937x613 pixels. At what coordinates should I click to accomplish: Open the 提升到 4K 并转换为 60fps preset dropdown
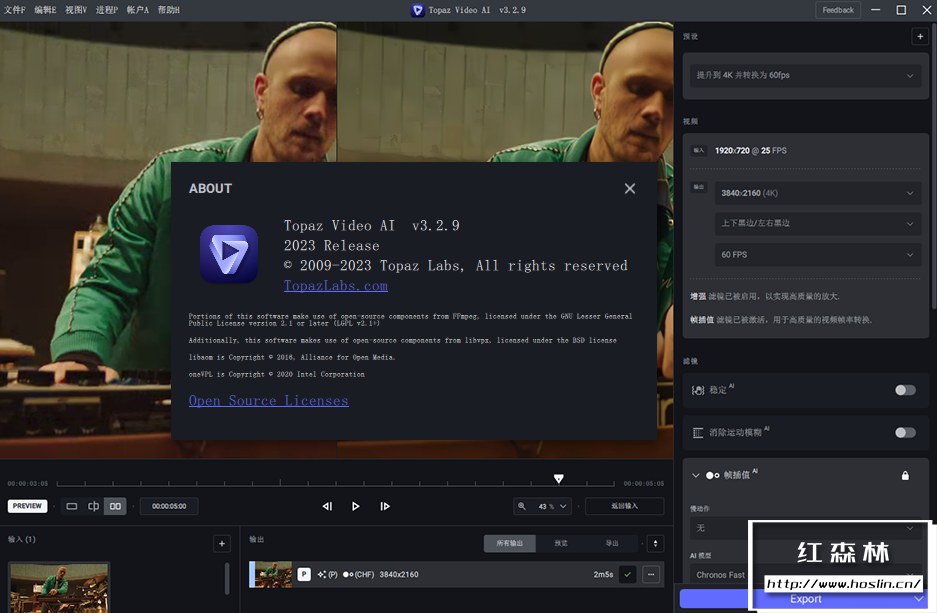(x=805, y=75)
